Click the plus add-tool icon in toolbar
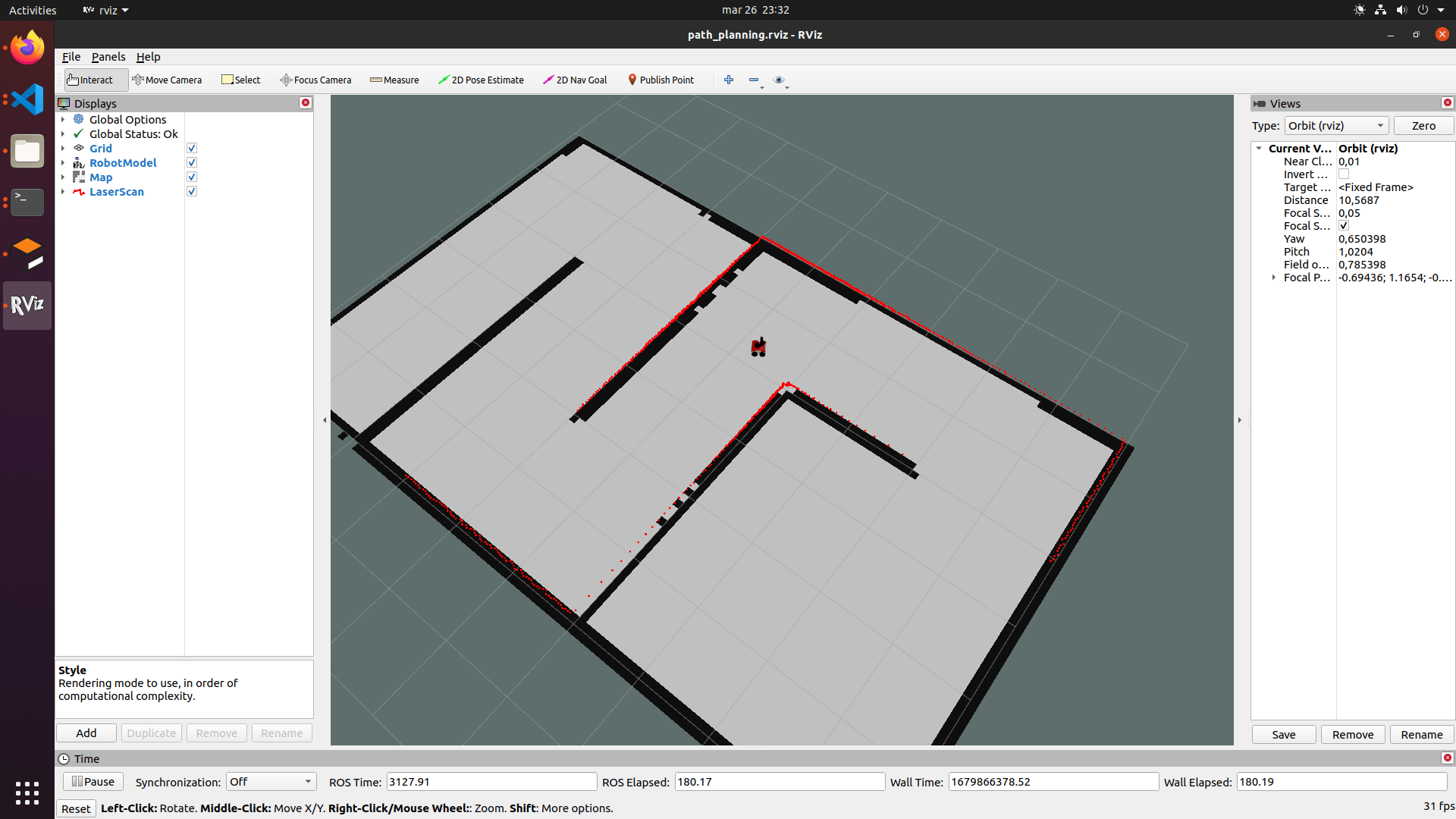 coord(729,80)
